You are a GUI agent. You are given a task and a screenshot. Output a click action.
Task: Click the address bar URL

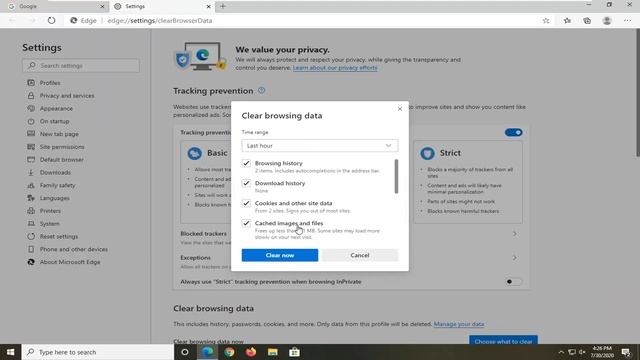[160, 20]
